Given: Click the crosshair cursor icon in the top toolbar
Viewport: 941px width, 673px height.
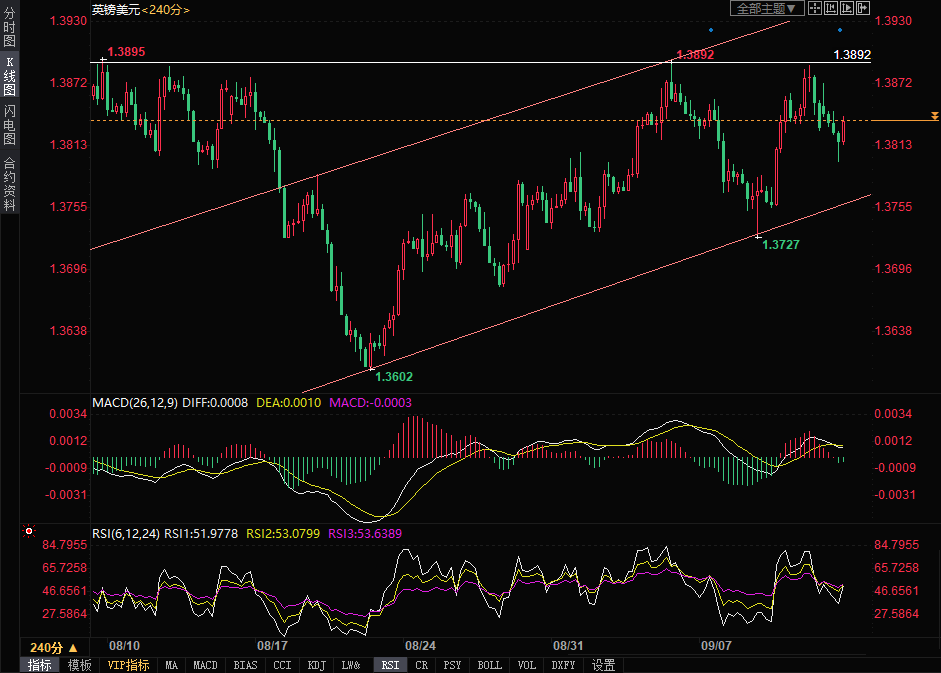Looking at the screenshot, I should (x=814, y=8).
